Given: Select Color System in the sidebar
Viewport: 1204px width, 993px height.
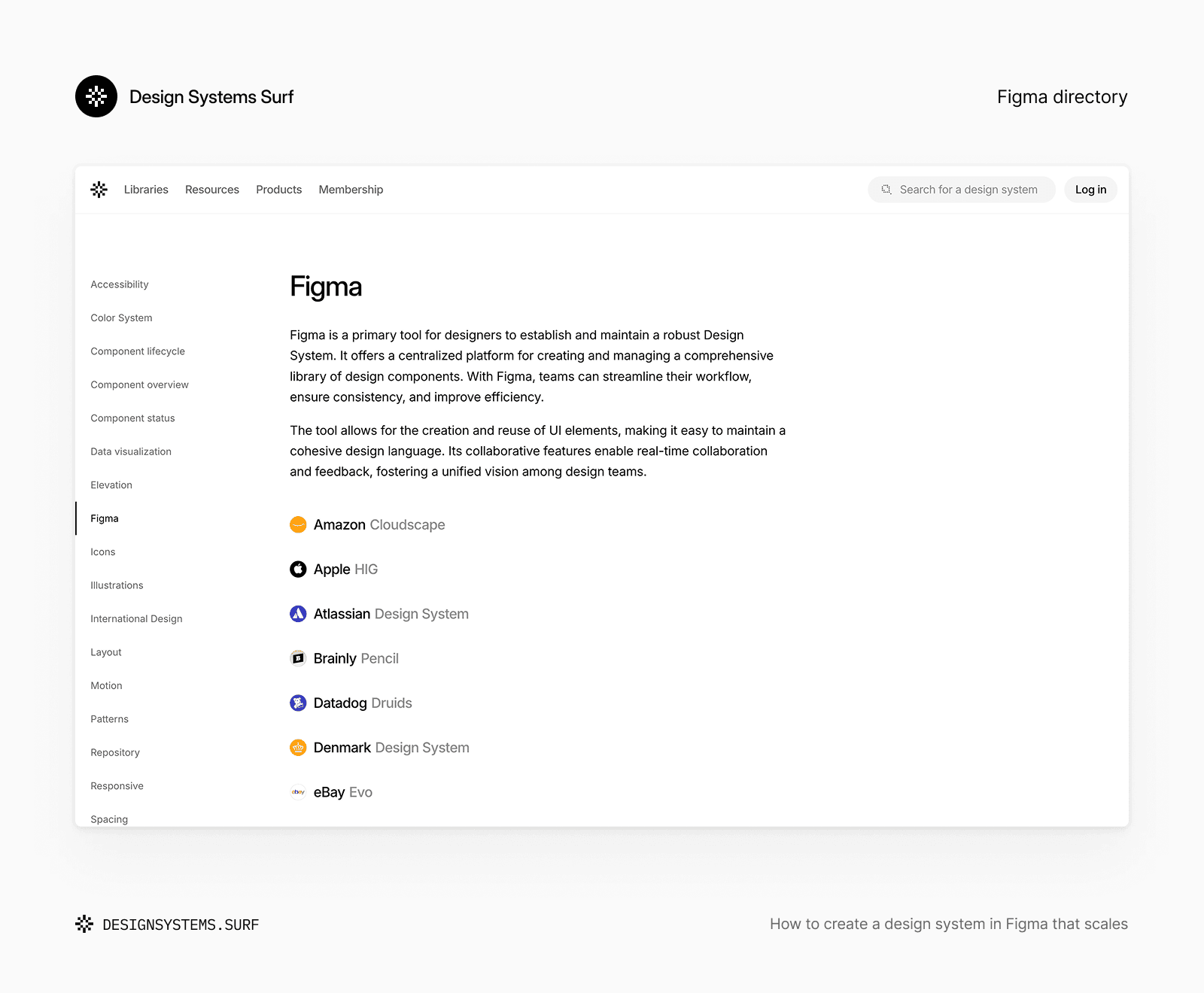Looking at the screenshot, I should (x=121, y=317).
